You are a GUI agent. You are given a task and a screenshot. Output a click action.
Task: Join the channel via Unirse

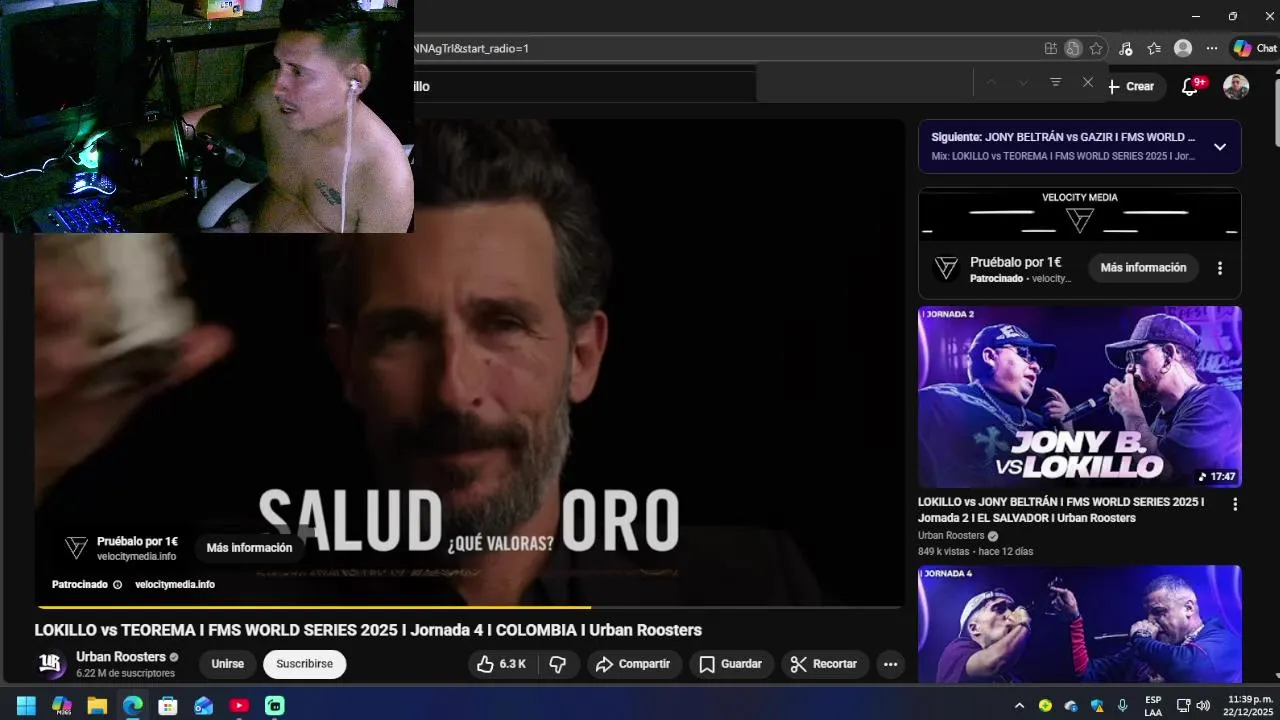tap(227, 664)
